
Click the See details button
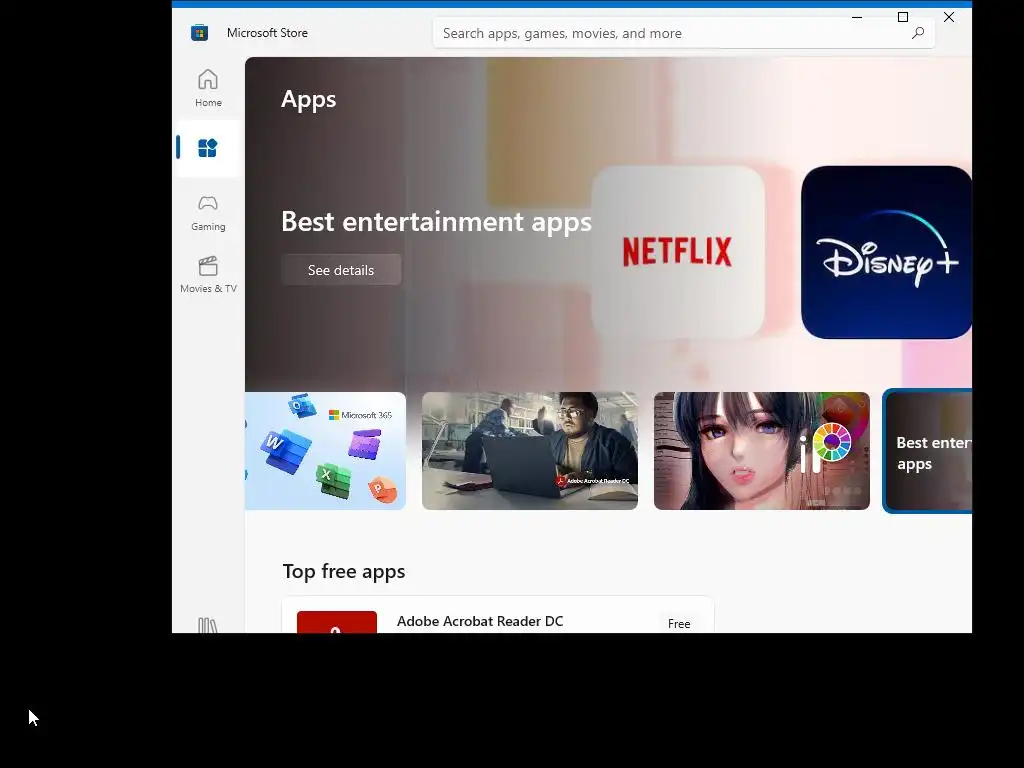(x=341, y=270)
